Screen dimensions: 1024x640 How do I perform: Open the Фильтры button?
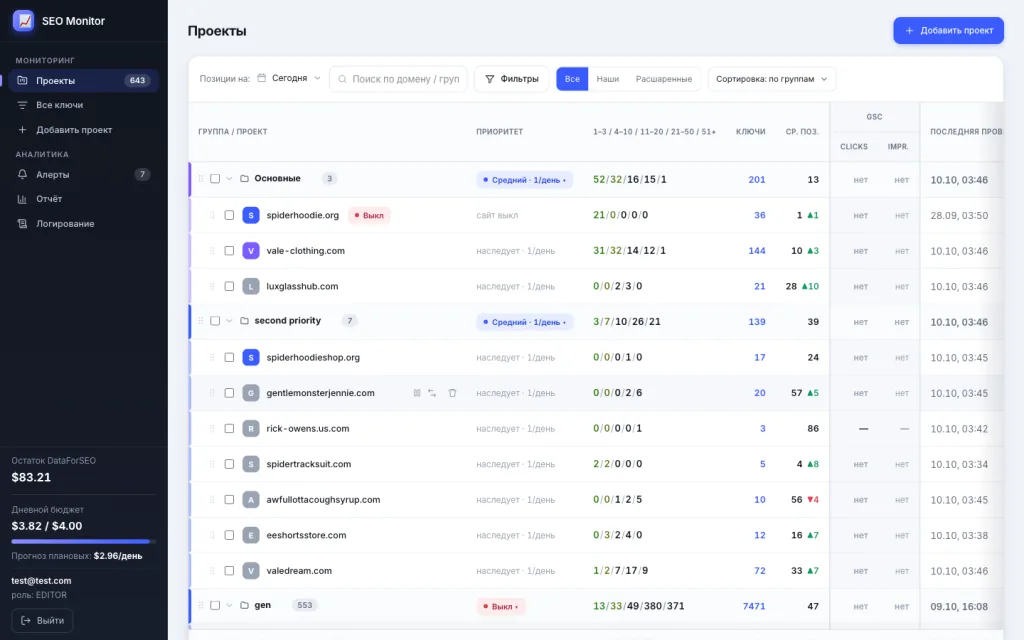coord(511,79)
